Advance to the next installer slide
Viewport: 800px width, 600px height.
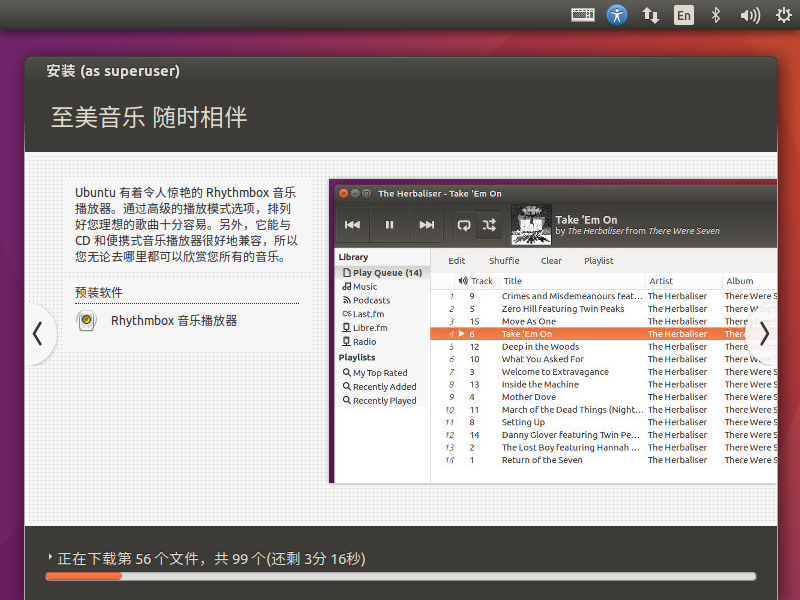[764, 334]
